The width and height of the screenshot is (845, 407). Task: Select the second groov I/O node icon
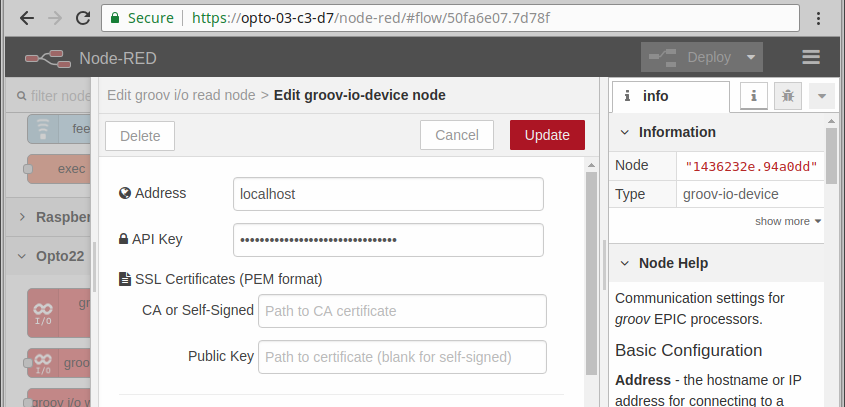[x=43, y=363]
